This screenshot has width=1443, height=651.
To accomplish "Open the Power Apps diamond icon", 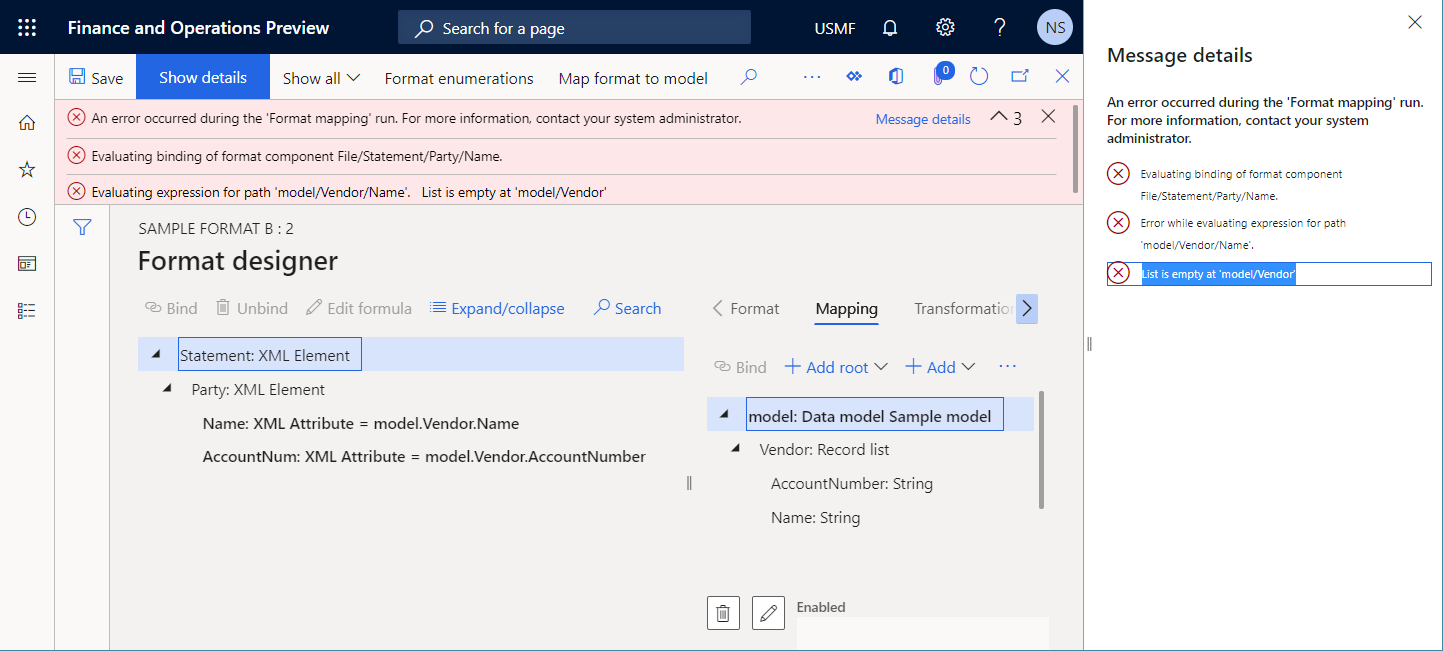I will click(x=854, y=77).
